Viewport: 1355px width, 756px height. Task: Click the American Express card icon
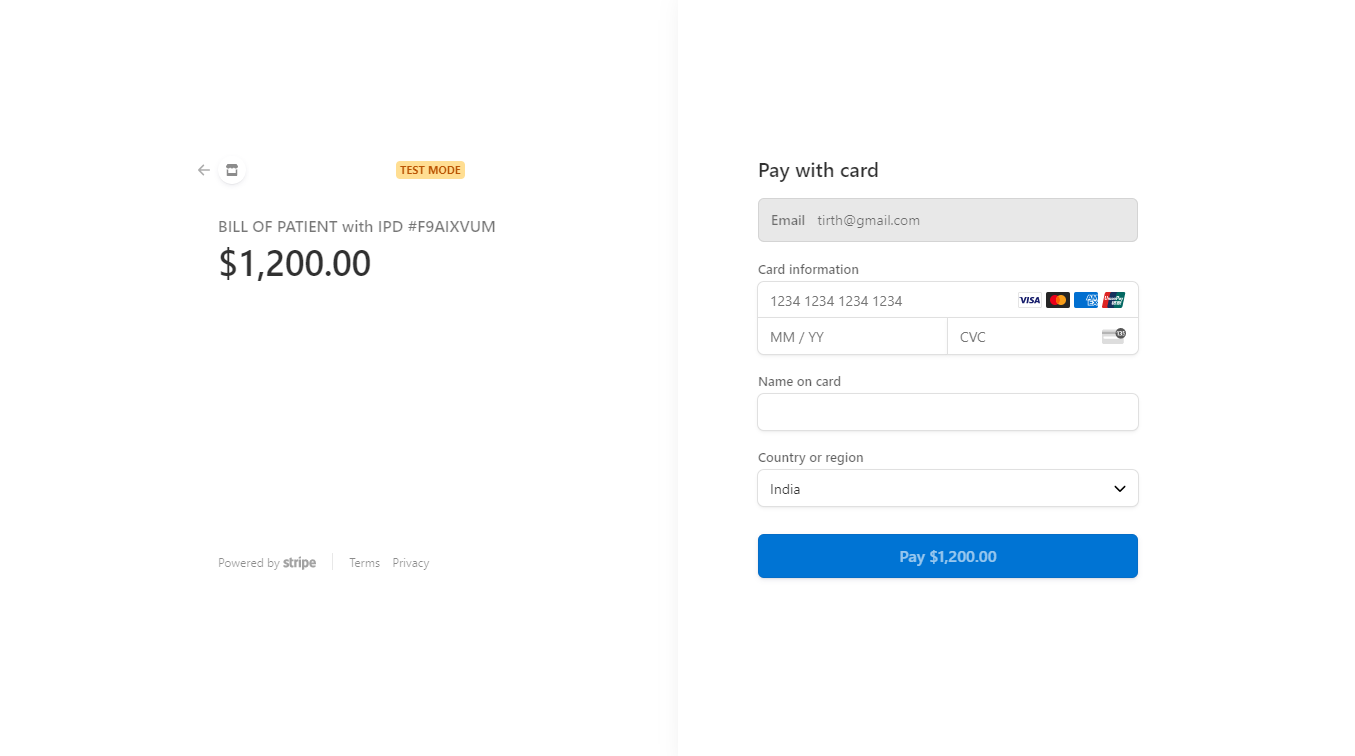(x=1086, y=300)
